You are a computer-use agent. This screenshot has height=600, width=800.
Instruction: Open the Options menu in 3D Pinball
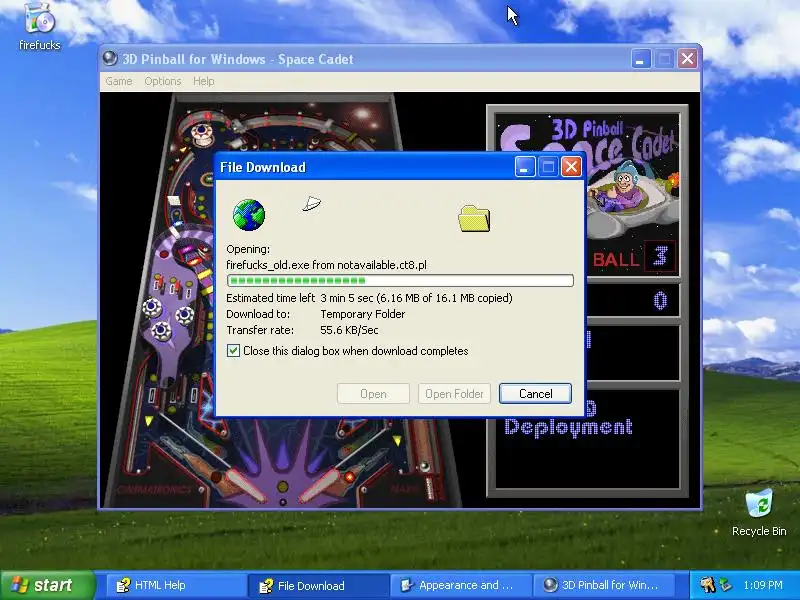163,81
